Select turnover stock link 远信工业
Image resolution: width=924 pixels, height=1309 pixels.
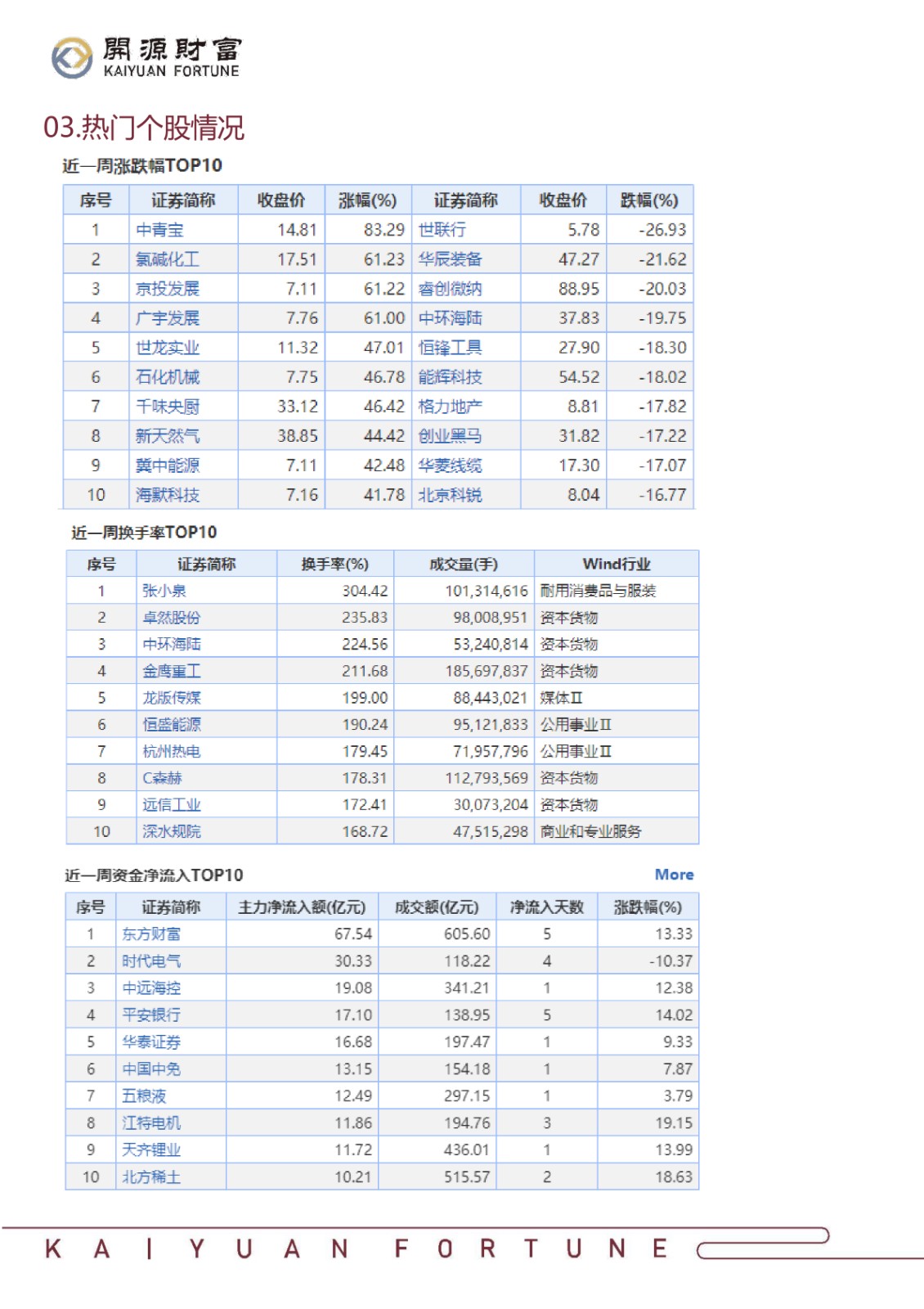[171, 805]
